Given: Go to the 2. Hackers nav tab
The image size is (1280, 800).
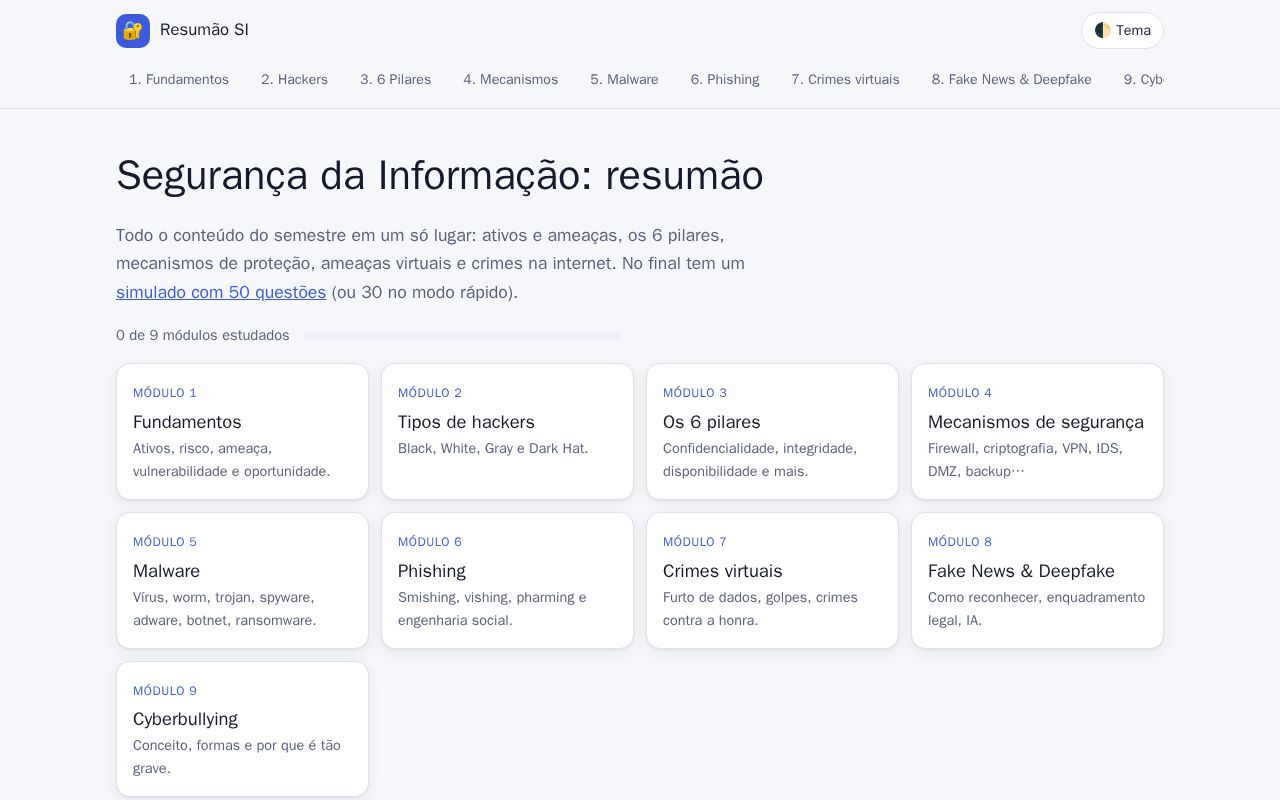Looking at the screenshot, I should pyautogui.click(x=294, y=80).
